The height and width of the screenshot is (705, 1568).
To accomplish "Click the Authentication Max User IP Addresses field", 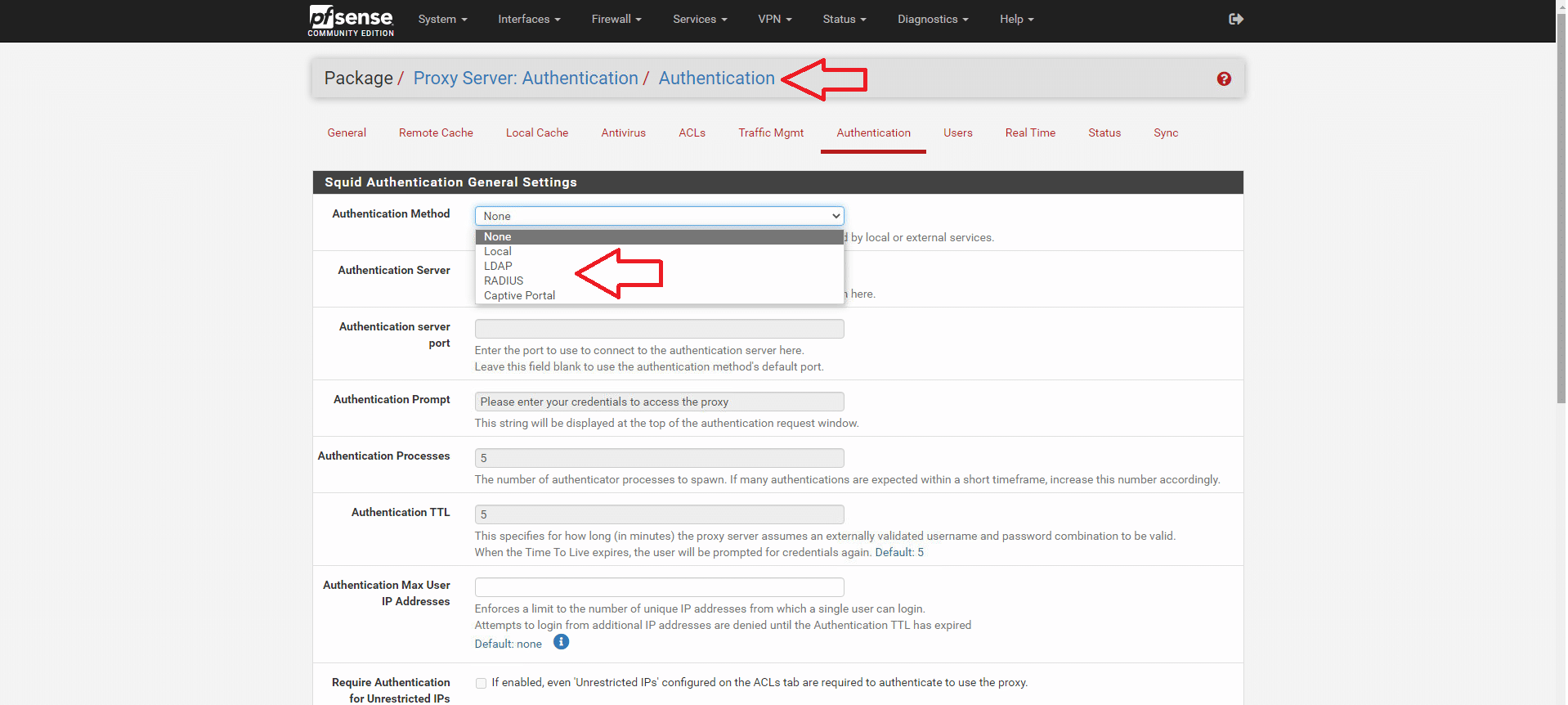I will tap(659, 587).
